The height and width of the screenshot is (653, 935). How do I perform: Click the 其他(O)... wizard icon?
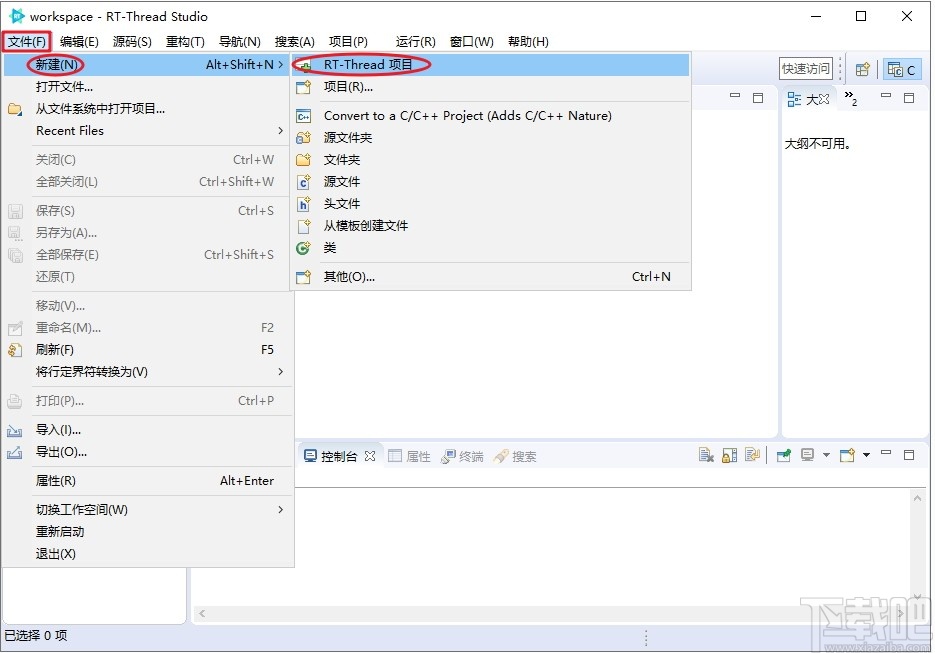pyautogui.click(x=304, y=277)
